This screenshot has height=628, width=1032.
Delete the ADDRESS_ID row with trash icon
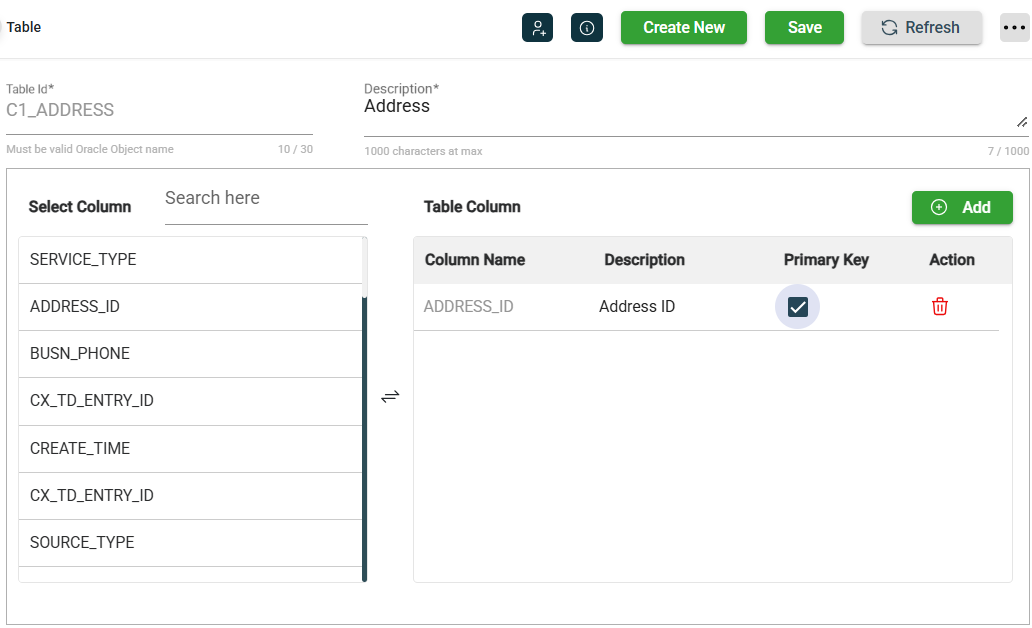(x=939, y=307)
